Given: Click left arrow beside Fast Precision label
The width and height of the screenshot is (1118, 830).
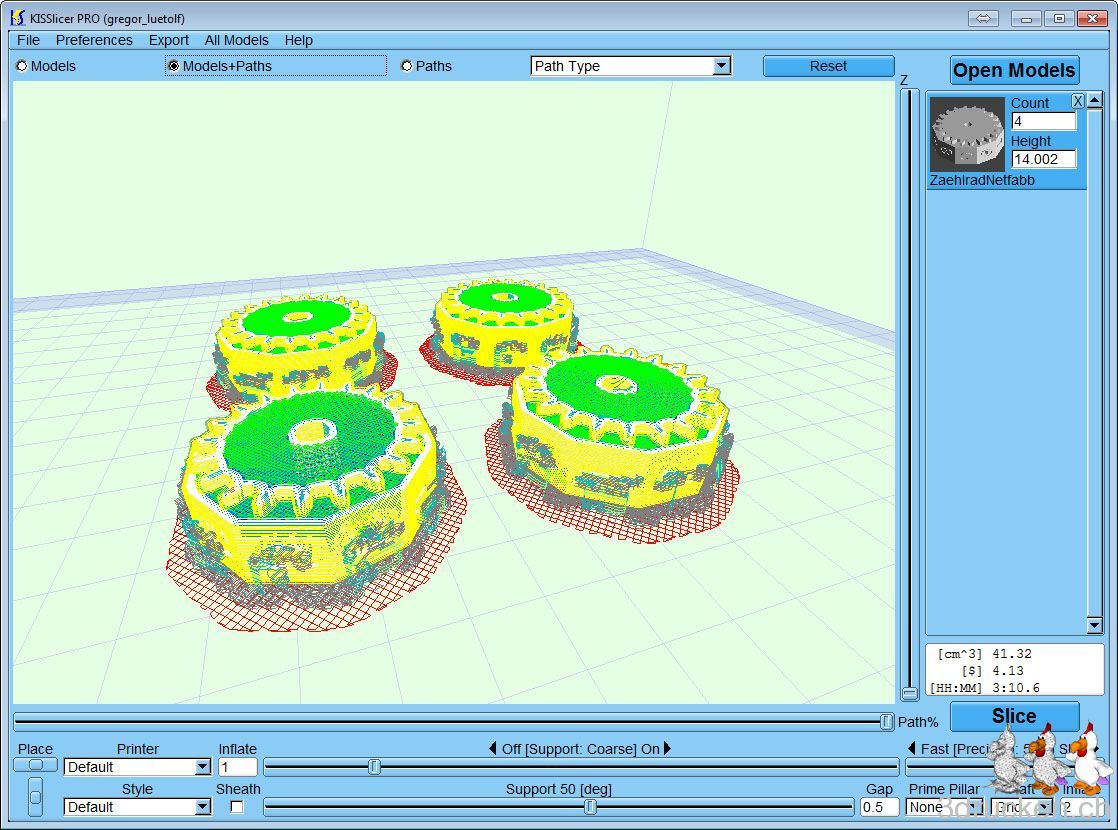Looking at the screenshot, I should pyautogui.click(x=911, y=748).
